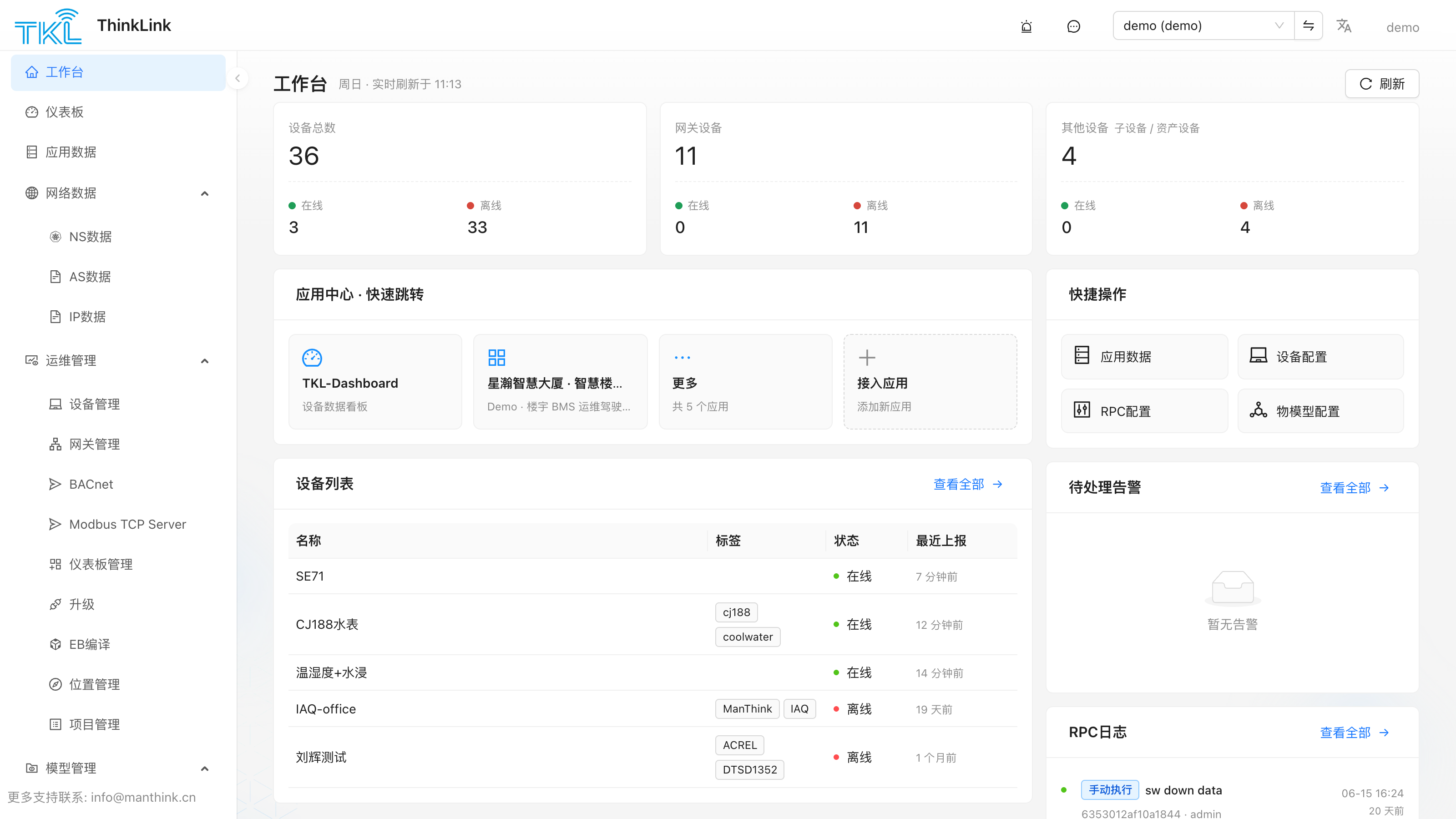The image size is (1456, 819).
Task: Click the 模型管理 folder icon
Action: click(32, 768)
